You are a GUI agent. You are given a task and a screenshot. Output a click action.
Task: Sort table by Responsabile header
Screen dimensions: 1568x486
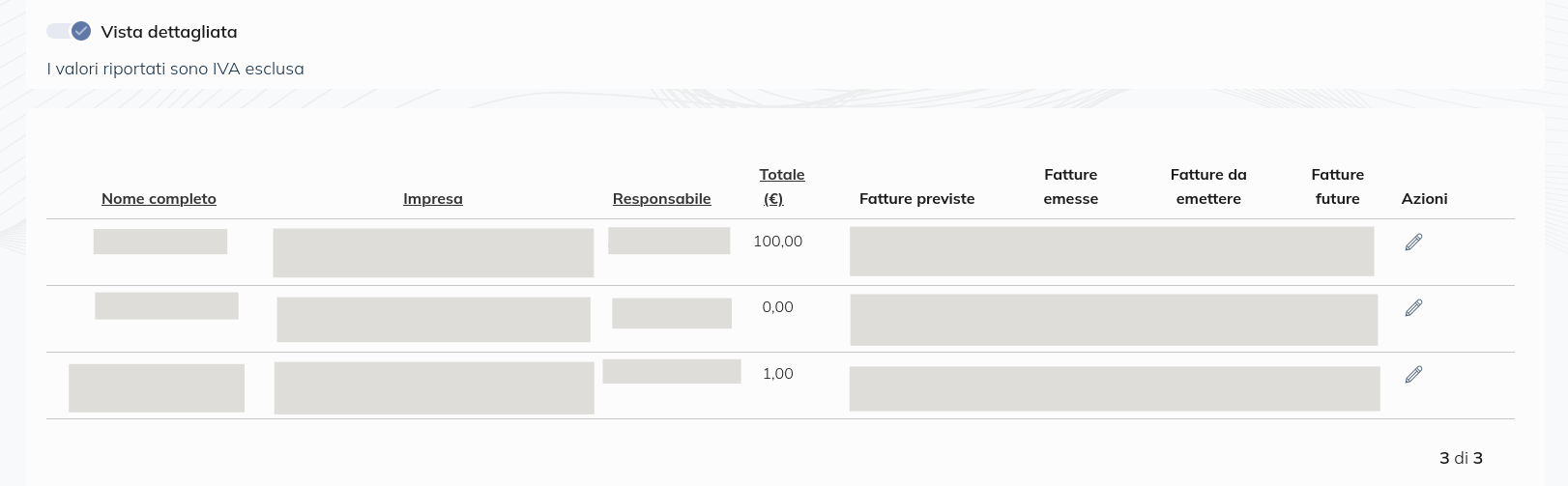click(661, 198)
